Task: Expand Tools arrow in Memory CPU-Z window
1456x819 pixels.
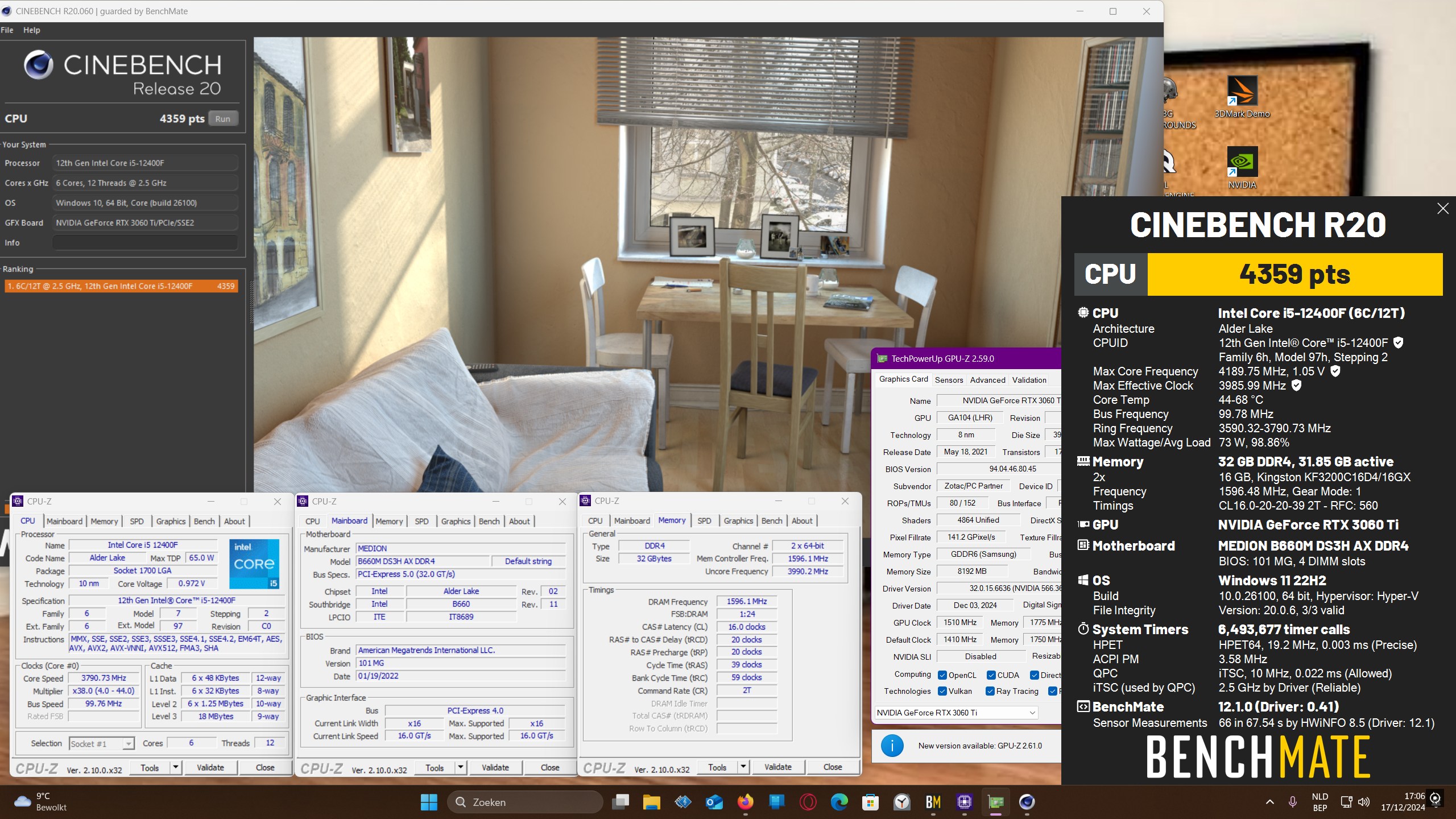Action: (743, 767)
